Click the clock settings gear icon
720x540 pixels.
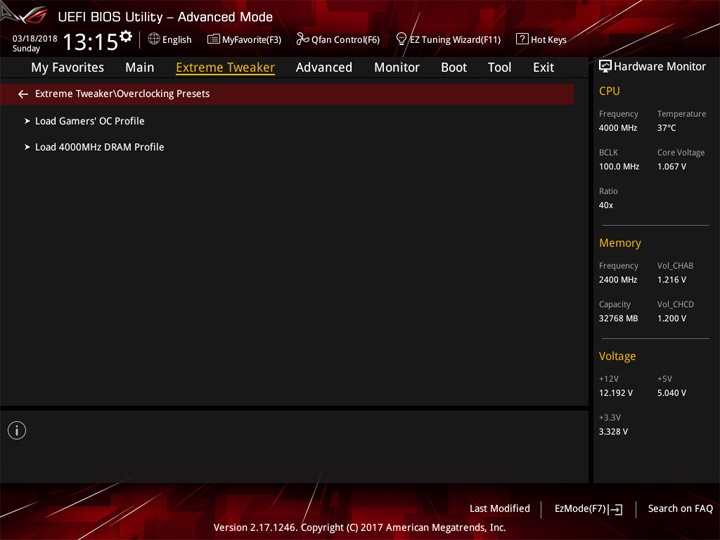click(x=126, y=36)
